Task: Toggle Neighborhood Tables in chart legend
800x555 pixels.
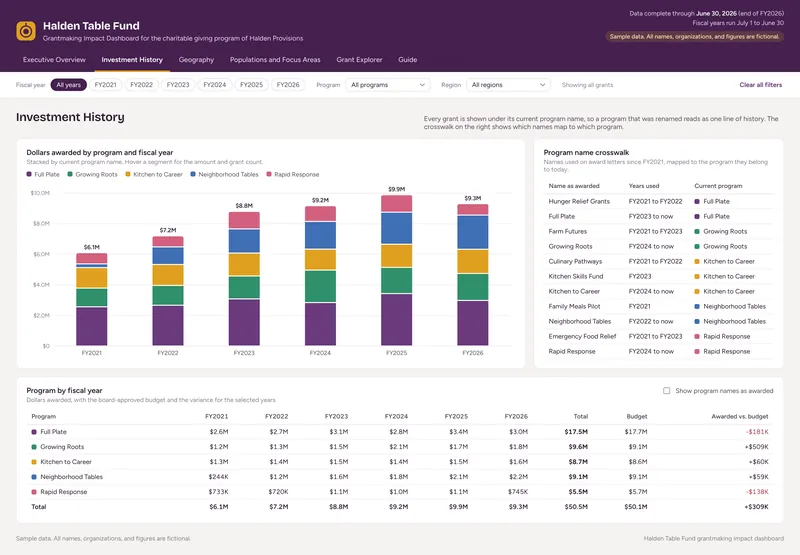Action: click(x=224, y=174)
